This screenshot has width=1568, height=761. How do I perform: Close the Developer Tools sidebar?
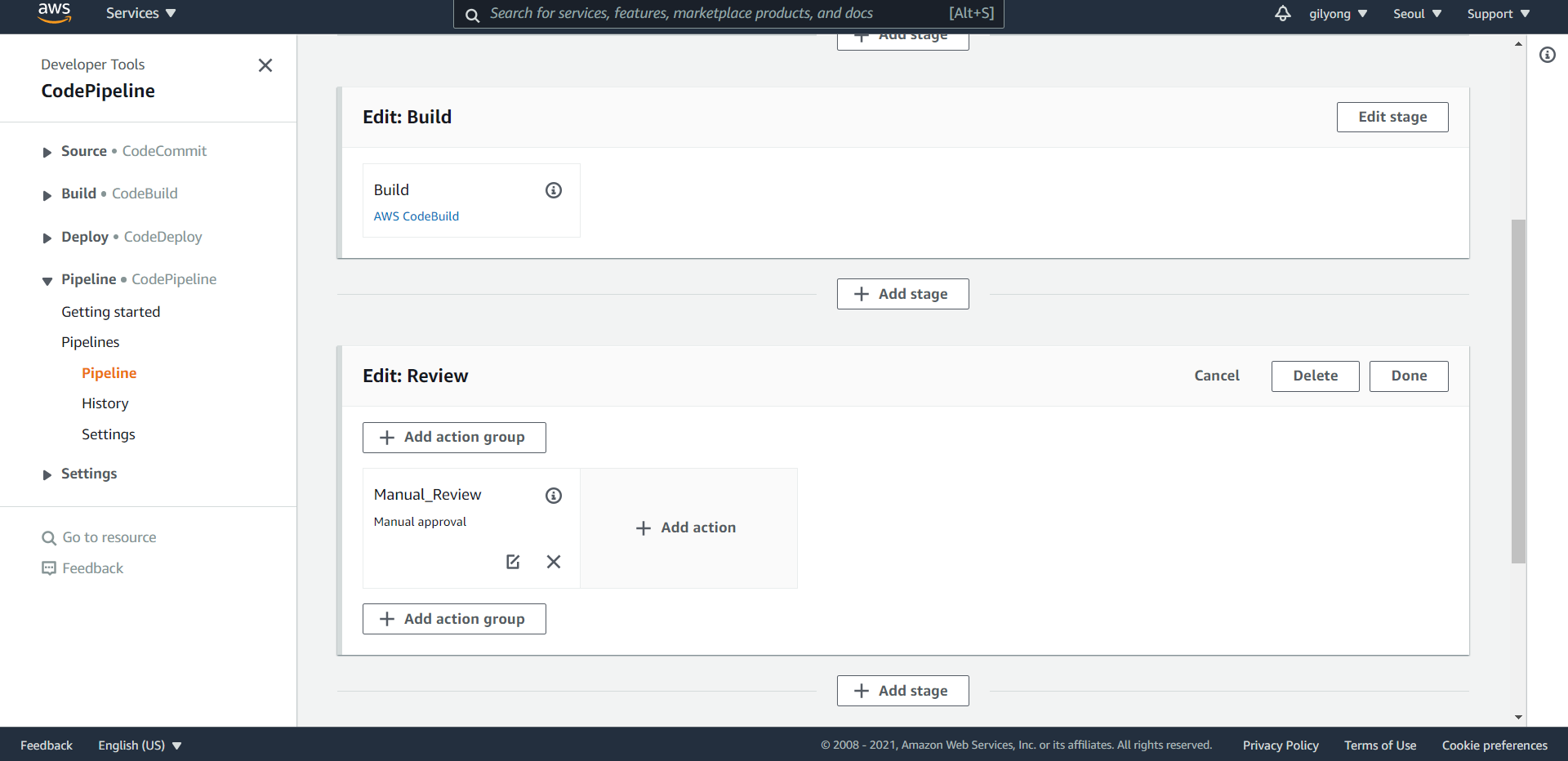point(265,65)
